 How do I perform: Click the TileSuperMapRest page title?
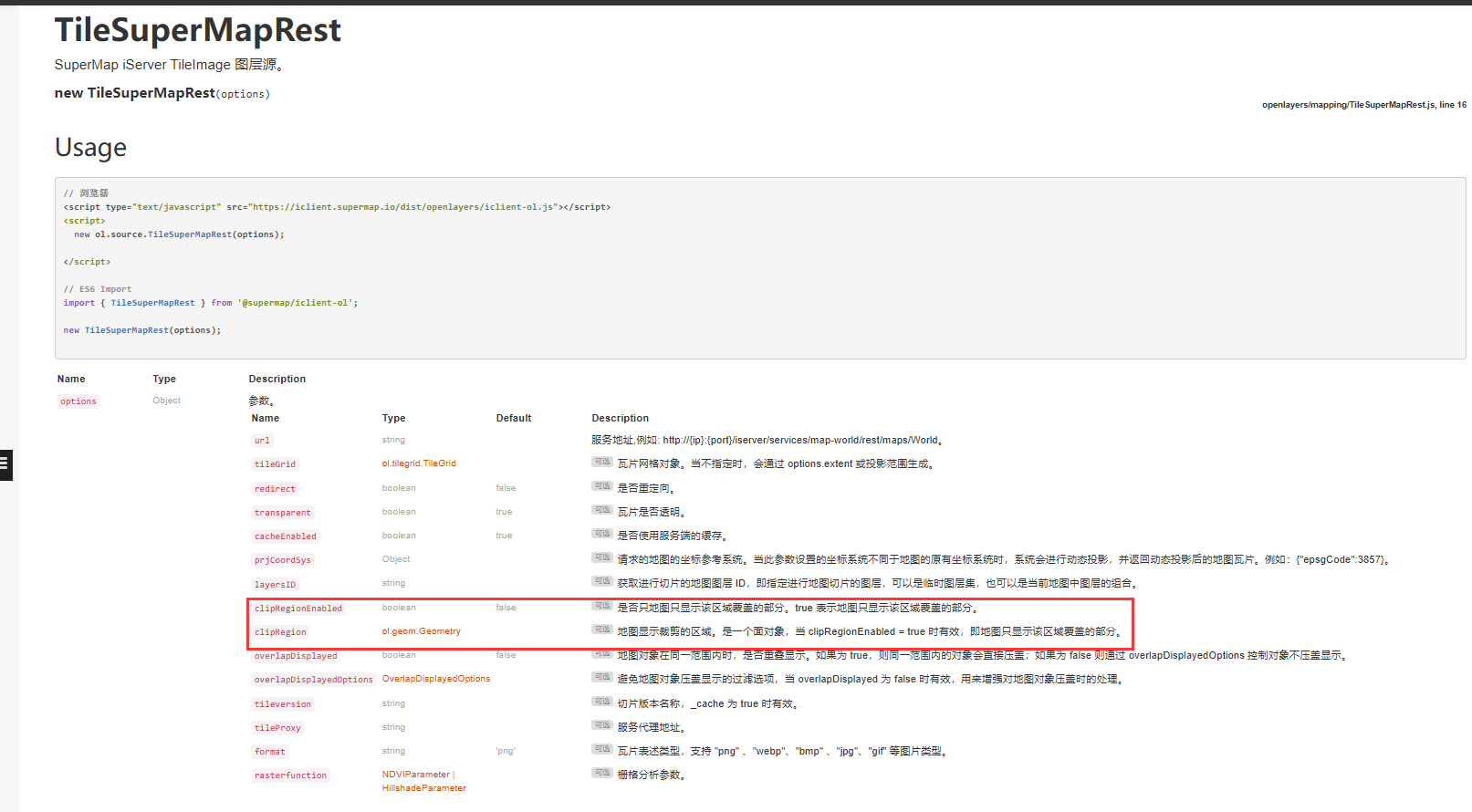click(198, 30)
